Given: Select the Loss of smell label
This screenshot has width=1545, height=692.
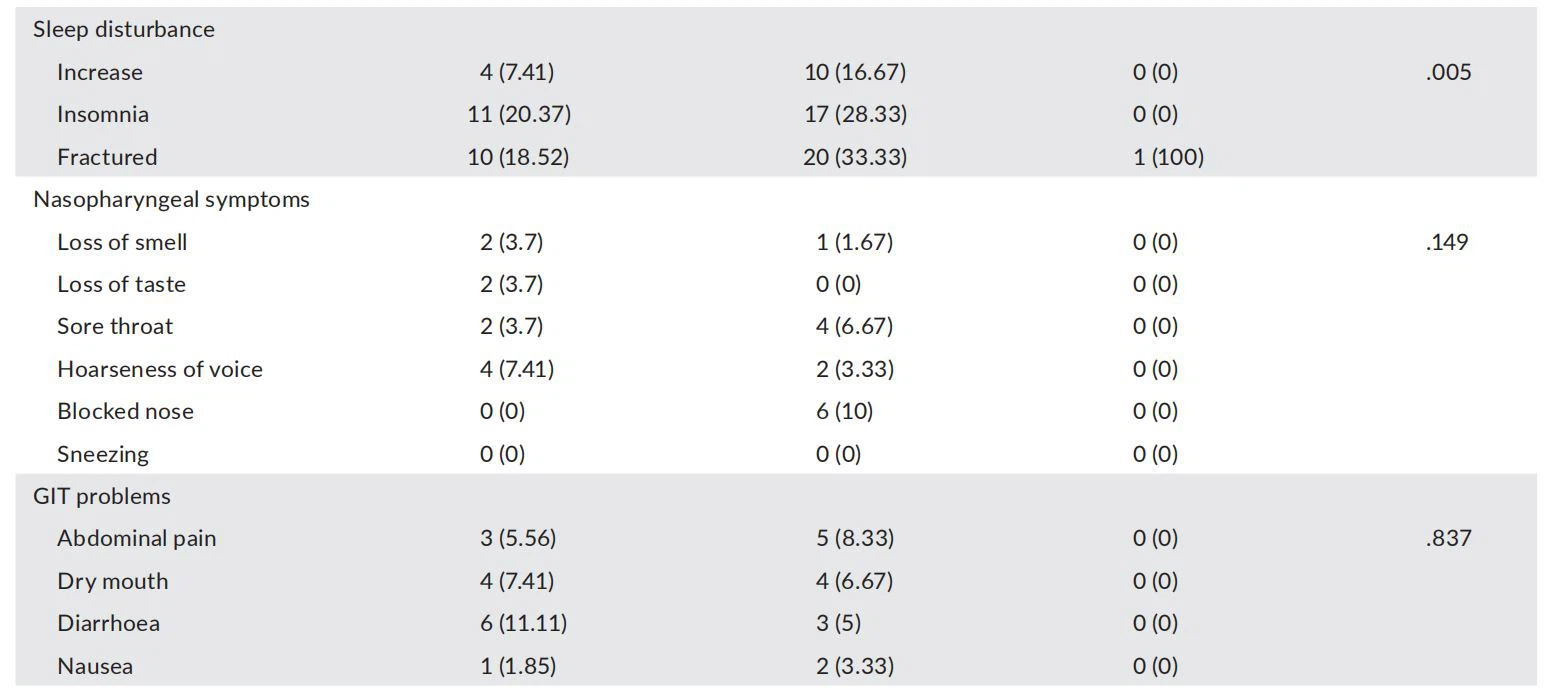Looking at the screenshot, I should (x=122, y=243).
